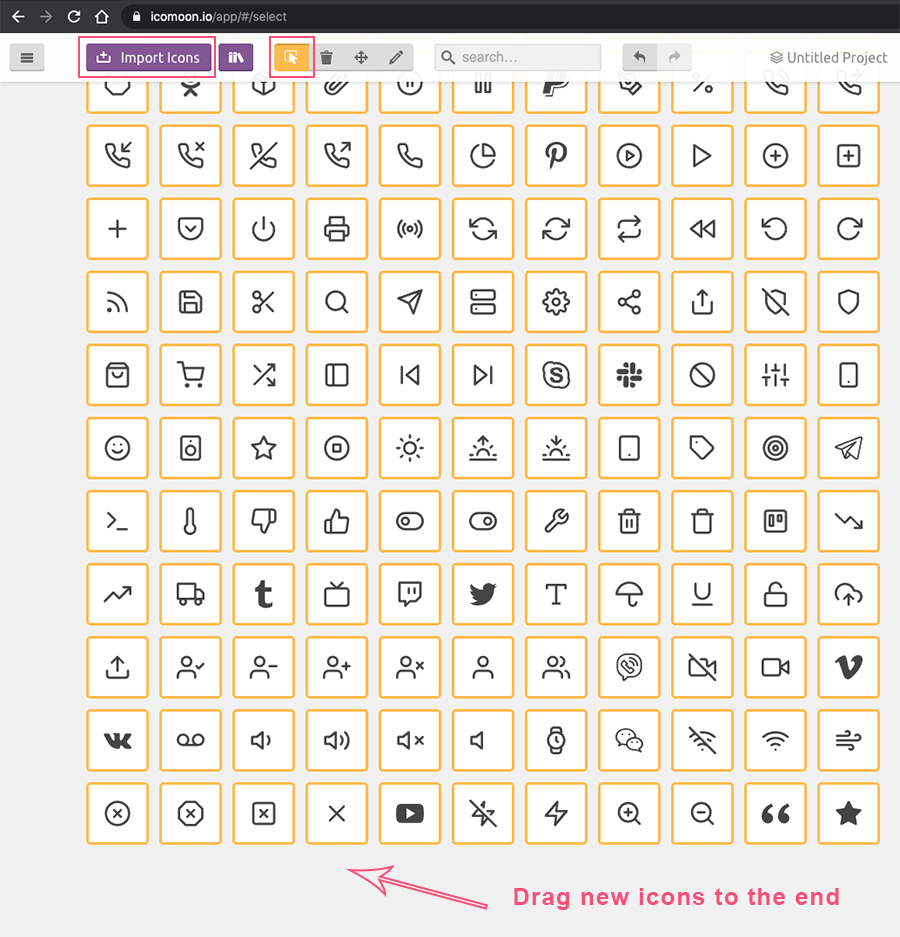Click the Undo arrow

pos(639,57)
